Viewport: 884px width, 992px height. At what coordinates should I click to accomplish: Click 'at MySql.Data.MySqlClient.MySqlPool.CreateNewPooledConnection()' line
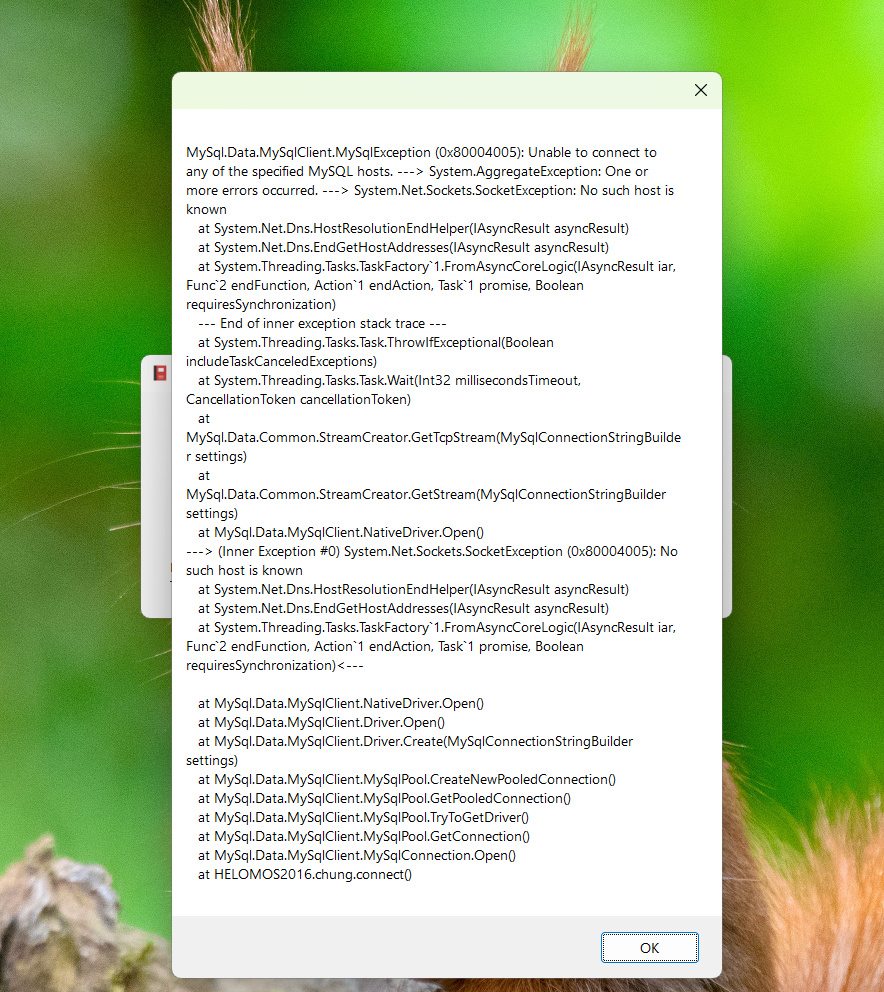pos(407,779)
